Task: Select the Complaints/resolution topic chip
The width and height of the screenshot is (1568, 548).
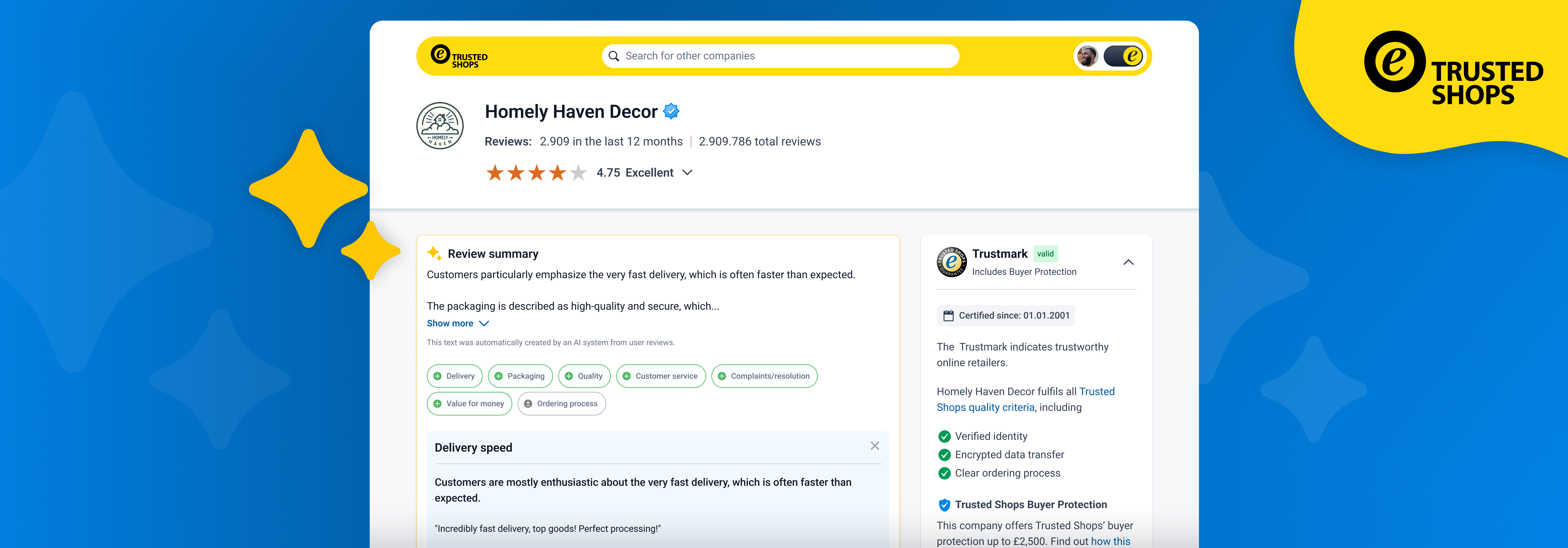Action: click(x=765, y=376)
